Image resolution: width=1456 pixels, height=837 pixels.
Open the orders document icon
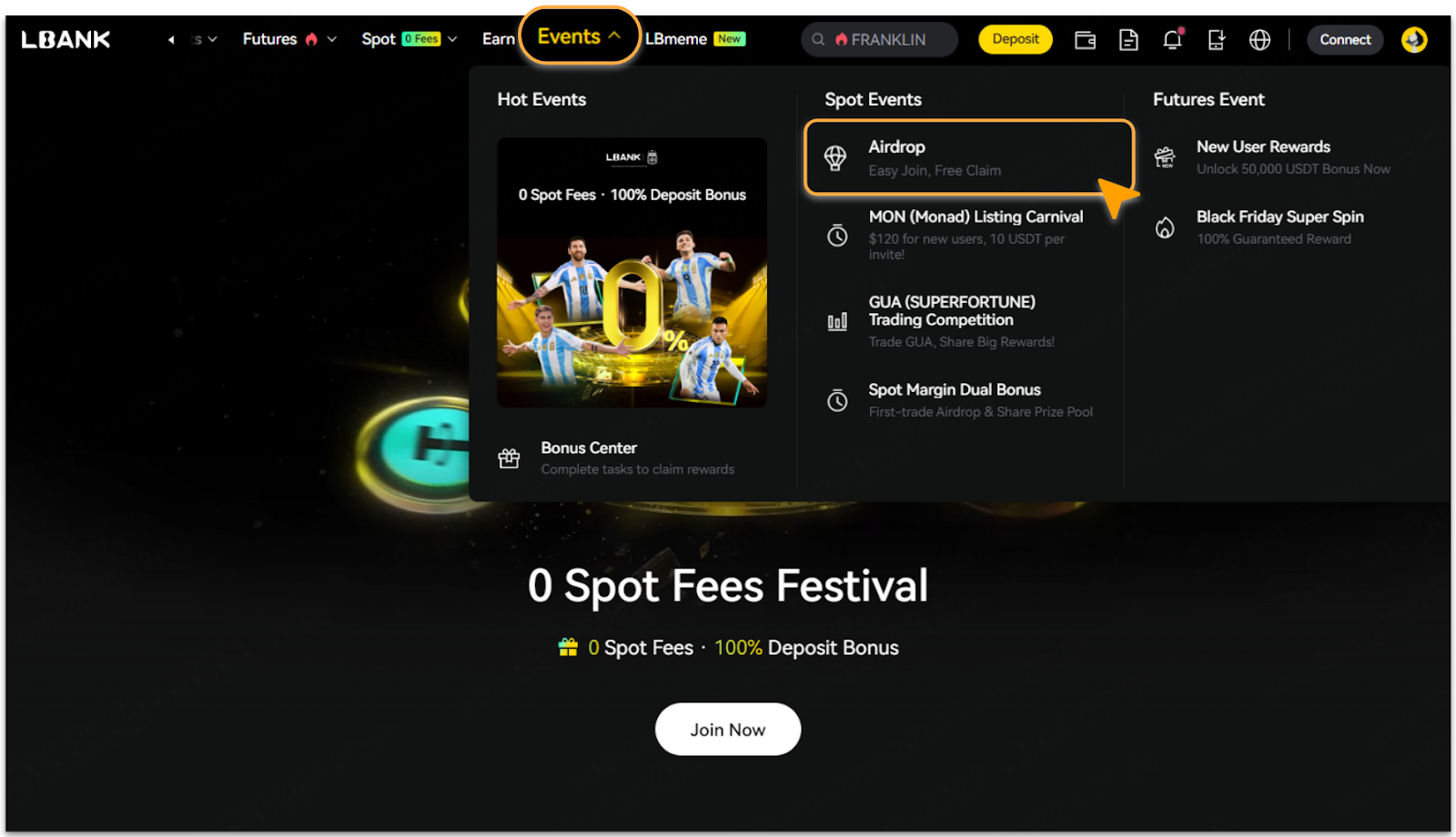click(1128, 40)
